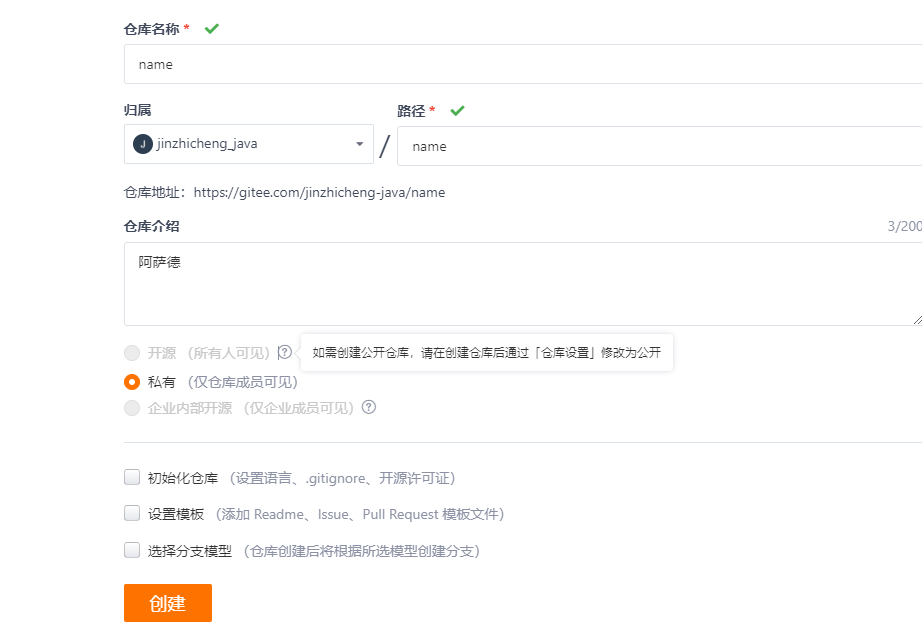Click the J avatar icon in 归属 selector
922x627 pixels.
(x=143, y=144)
